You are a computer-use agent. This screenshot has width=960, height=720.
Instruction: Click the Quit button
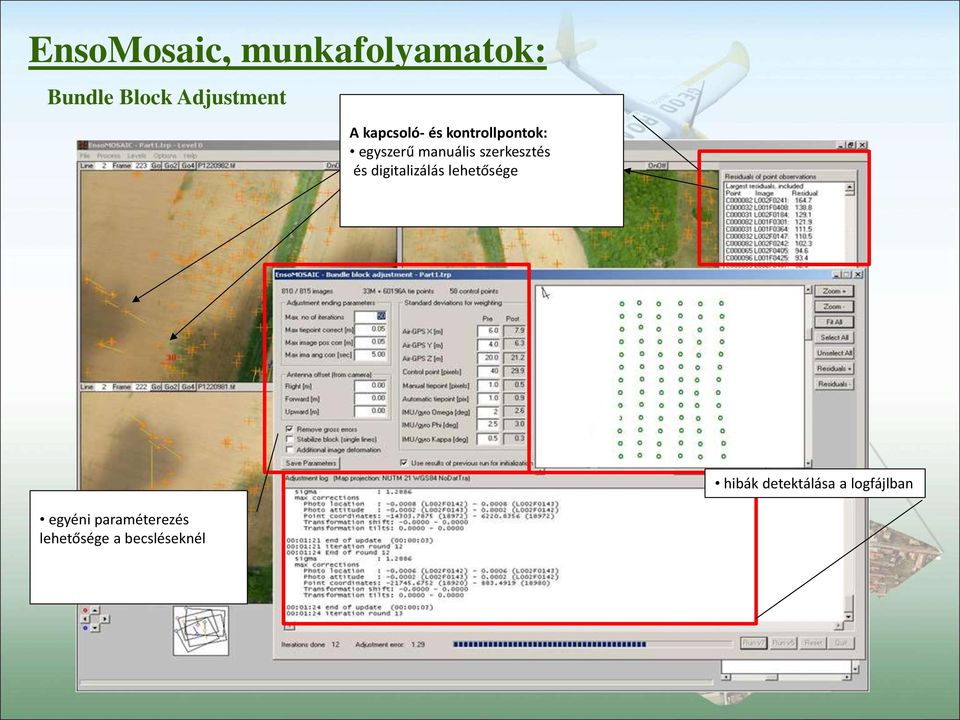click(841, 643)
